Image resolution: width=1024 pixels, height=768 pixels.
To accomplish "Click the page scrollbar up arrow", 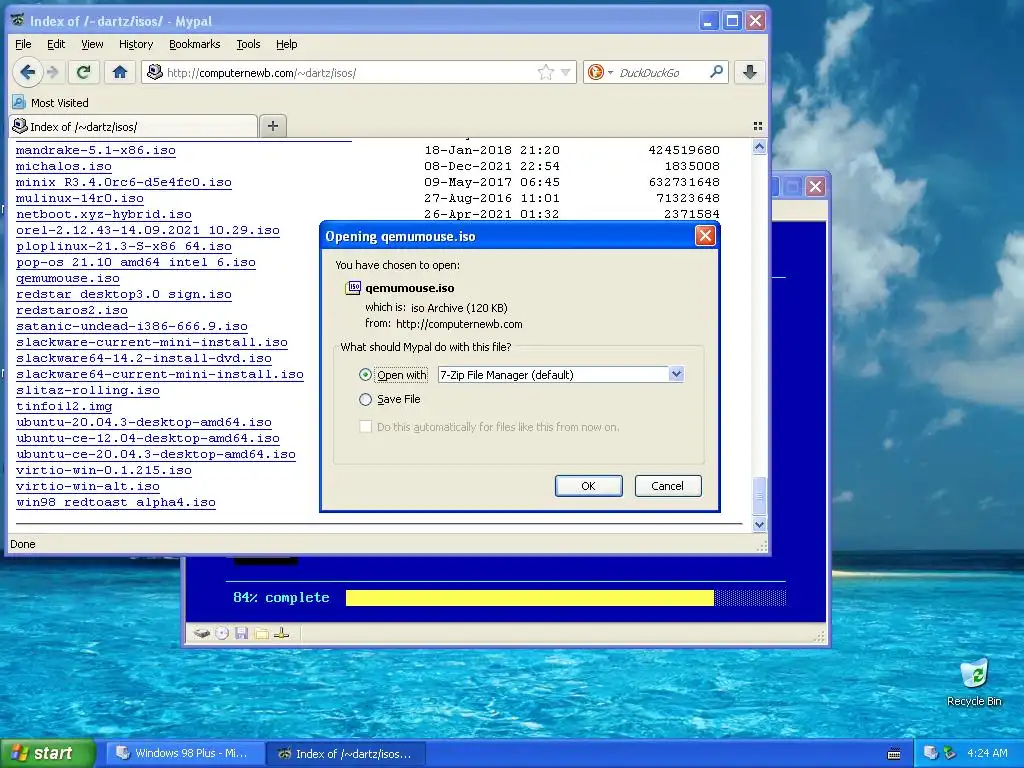I will (x=759, y=147).
